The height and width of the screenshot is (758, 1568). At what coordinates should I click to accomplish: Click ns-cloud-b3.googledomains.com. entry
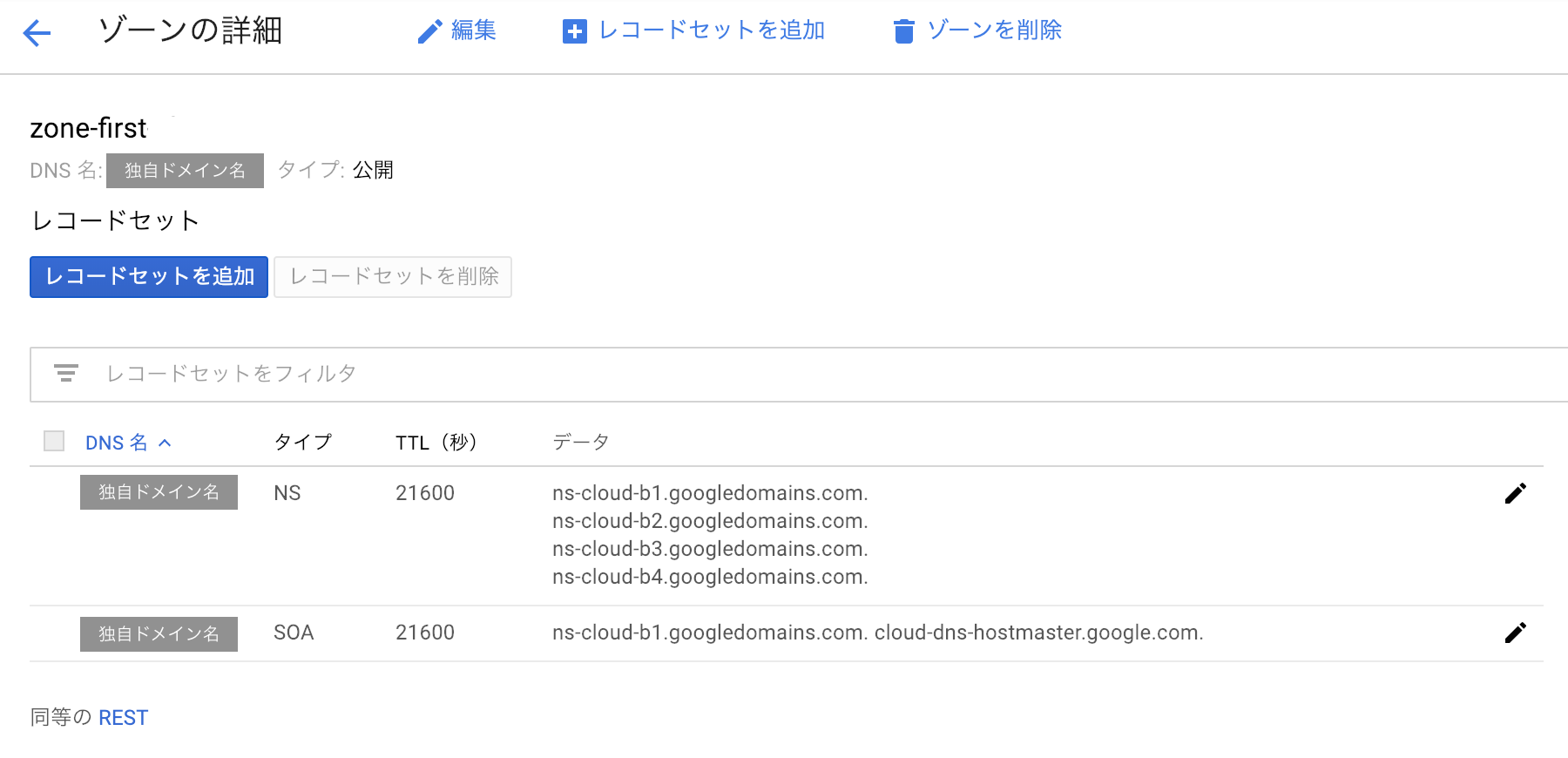point(710,549)
